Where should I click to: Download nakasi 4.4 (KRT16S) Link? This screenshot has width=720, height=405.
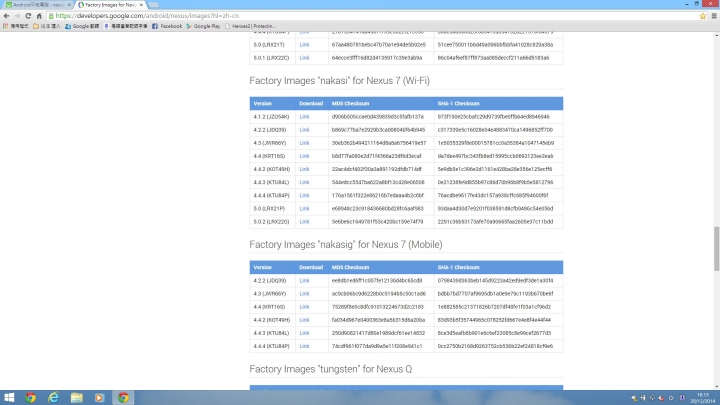(x=304, y=156)
